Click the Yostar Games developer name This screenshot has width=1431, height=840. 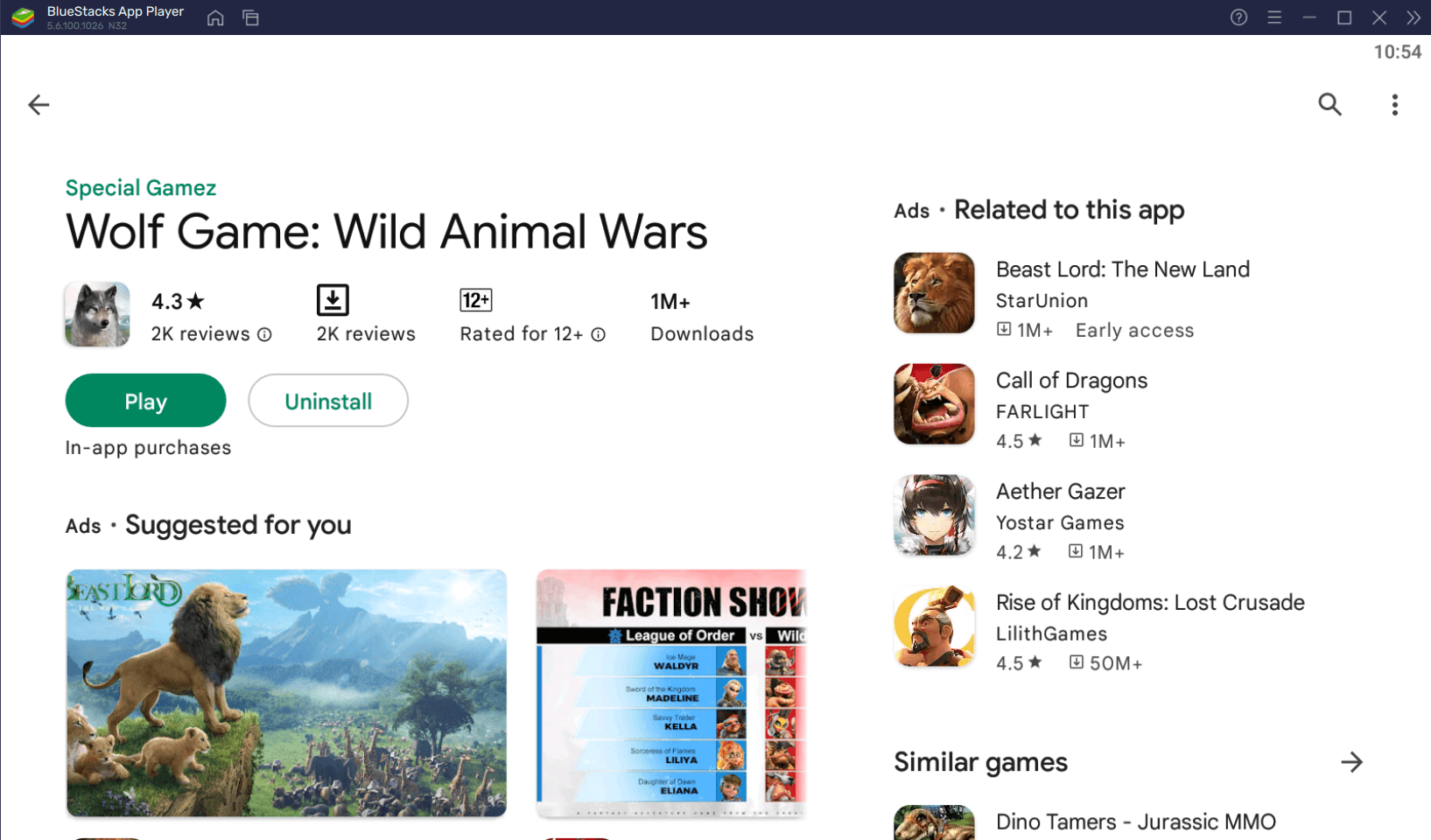(x=1060, y=523)
